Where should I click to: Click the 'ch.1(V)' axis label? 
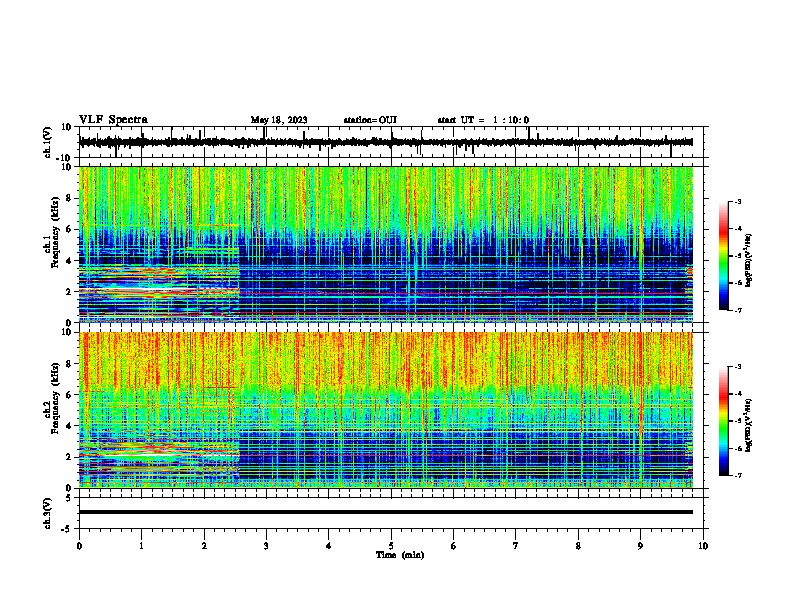click(x=48, y=142)
